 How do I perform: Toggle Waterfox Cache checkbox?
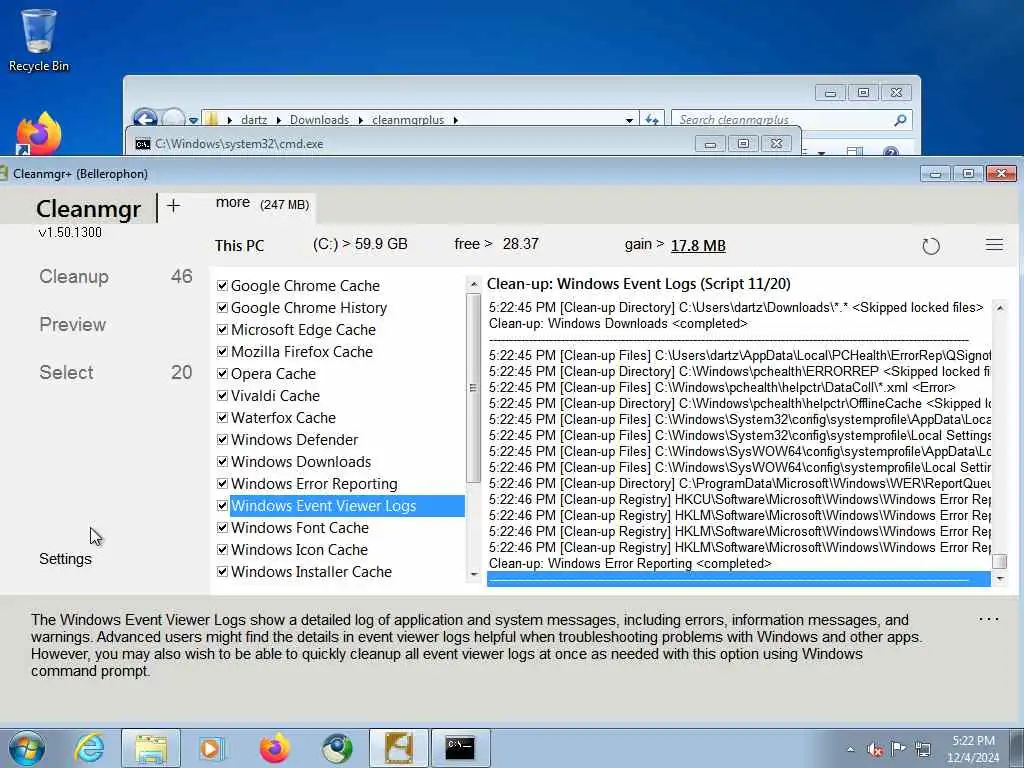(222, 417)
